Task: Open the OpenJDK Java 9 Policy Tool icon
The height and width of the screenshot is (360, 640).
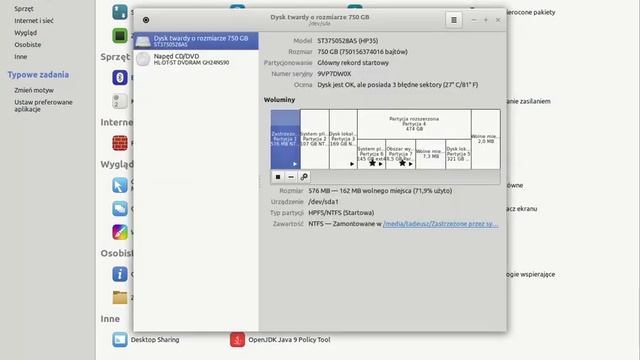Action: click(237, 339)
